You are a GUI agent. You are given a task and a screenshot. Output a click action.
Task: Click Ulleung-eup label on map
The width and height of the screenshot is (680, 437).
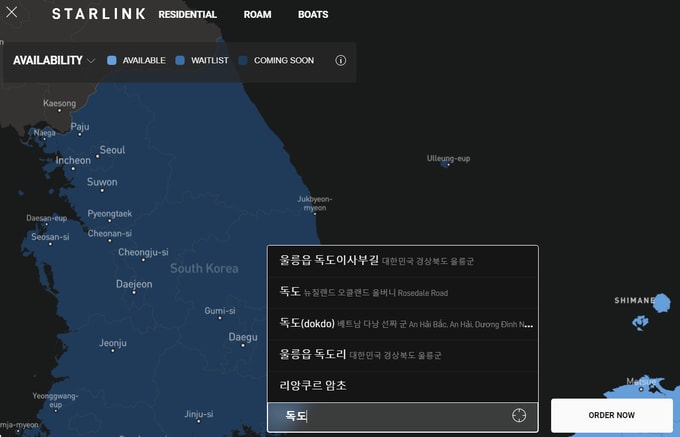point(448,159)
